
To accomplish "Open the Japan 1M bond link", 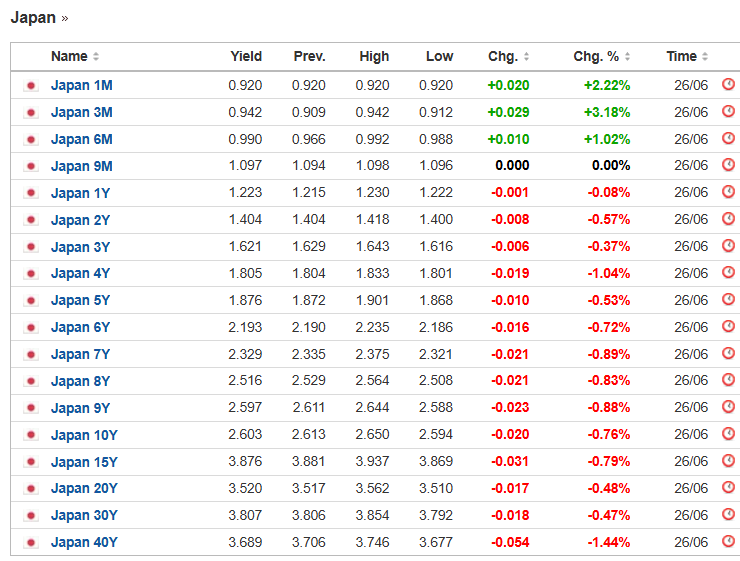I will (x=82, y=85).
